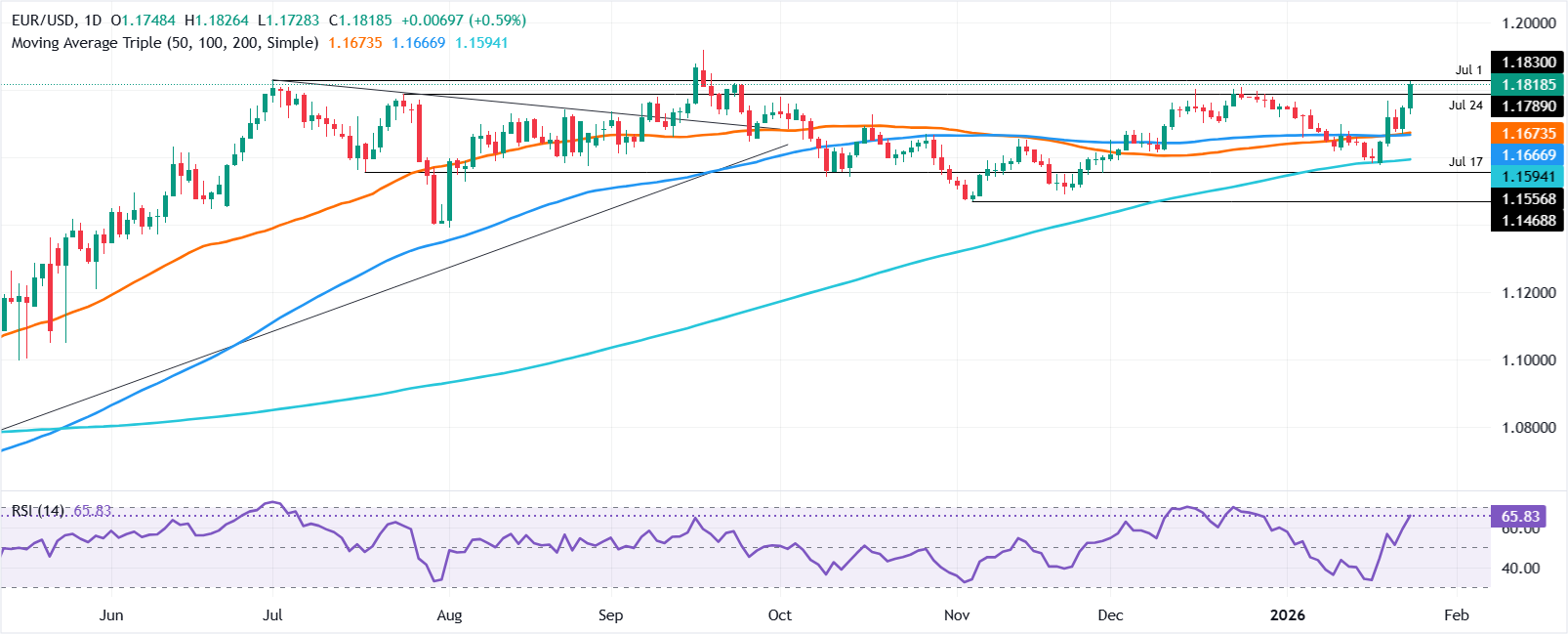Image resolution: width=1568 pixels, height=634 pixels.
Task: Click the 1.20000 price scale label
Action: 1528,23
